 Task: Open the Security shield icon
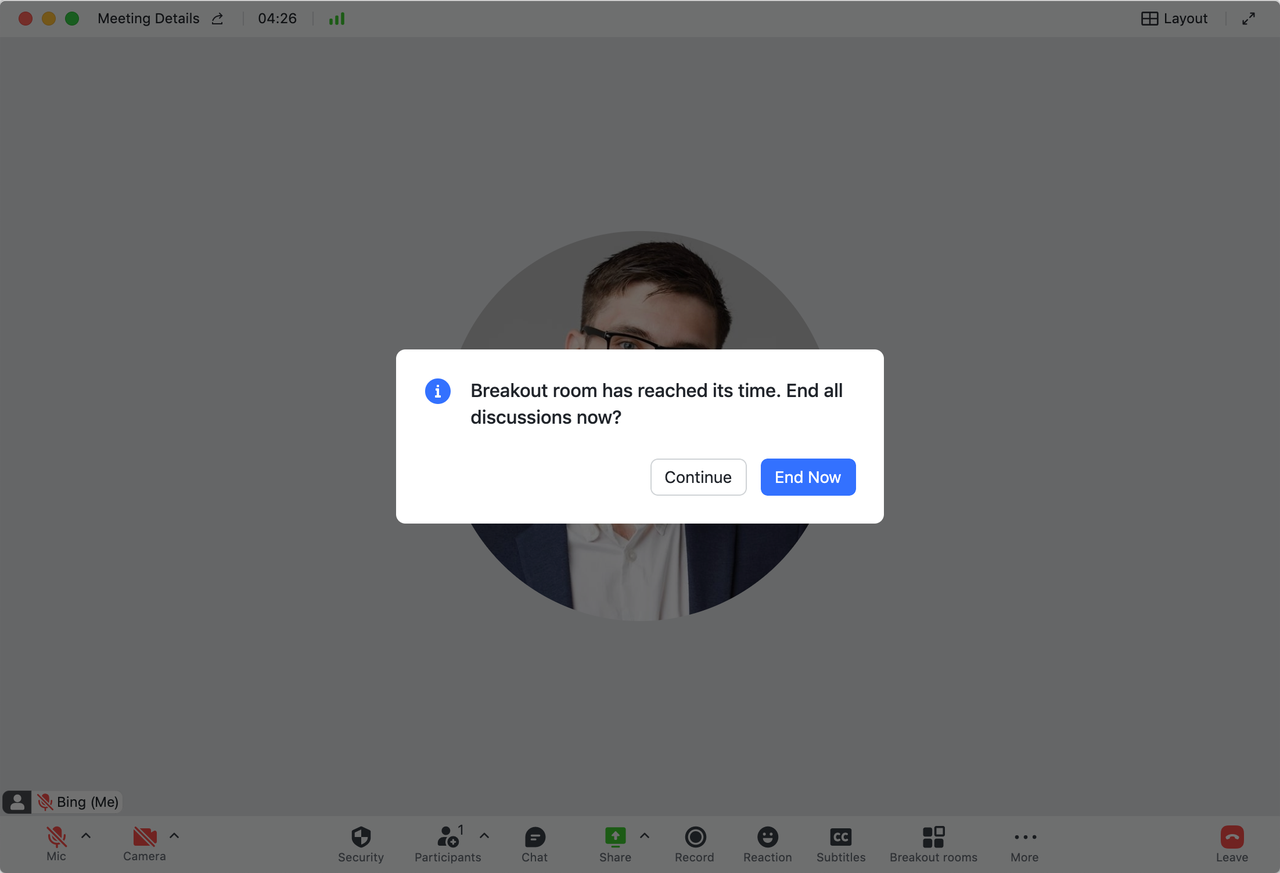pos(361,837)
